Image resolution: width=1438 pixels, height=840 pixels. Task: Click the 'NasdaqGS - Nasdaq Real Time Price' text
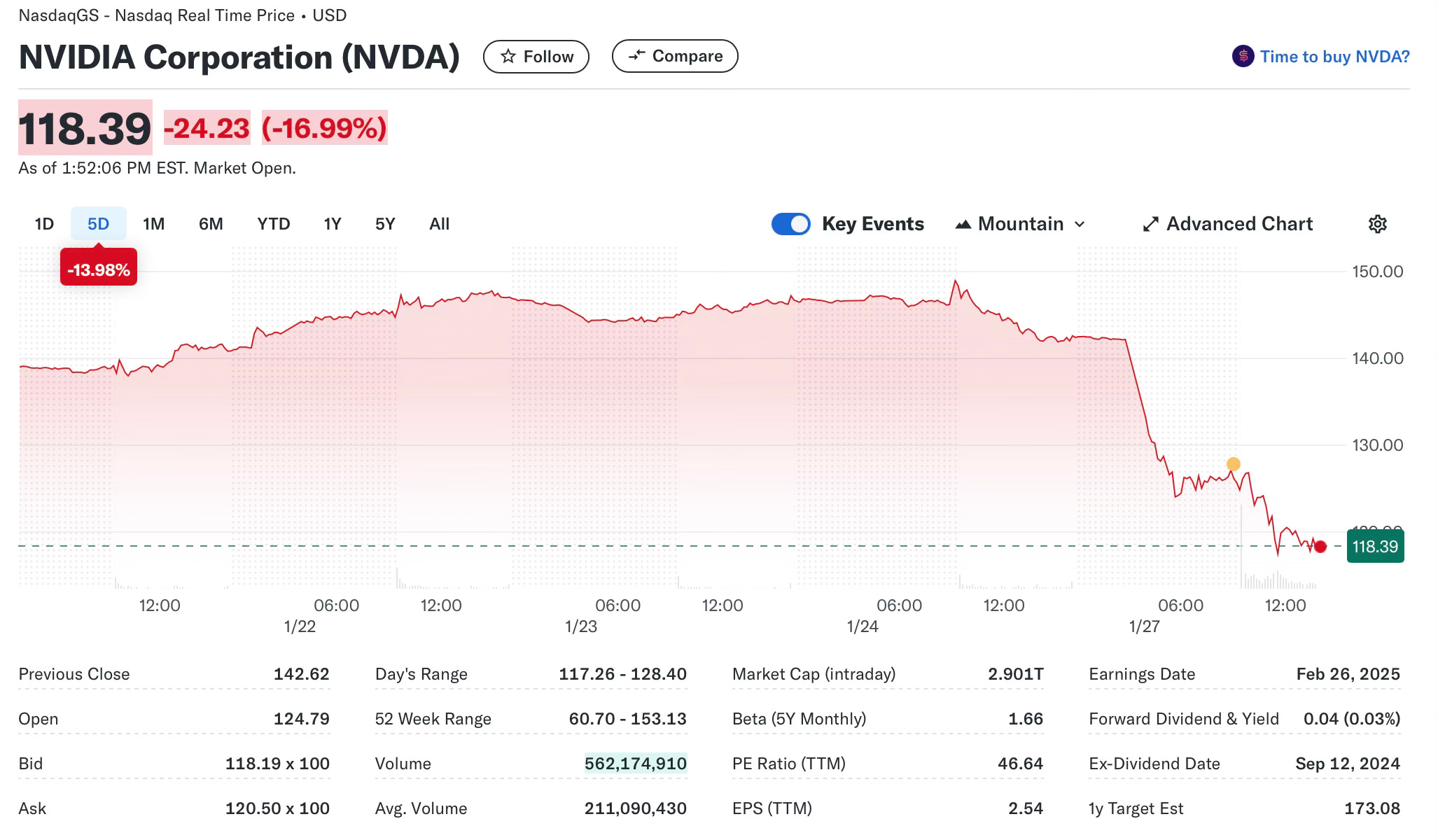point(156,15)
